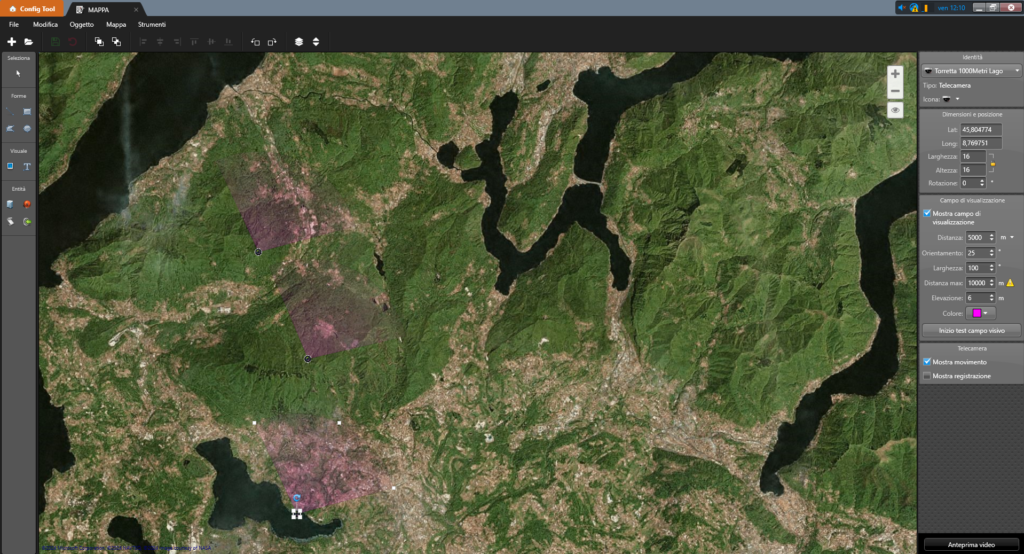The width and height of the screenshot is (1024, 554).
Task: Check Mostra registrazione checkbox
Action: 927,376
